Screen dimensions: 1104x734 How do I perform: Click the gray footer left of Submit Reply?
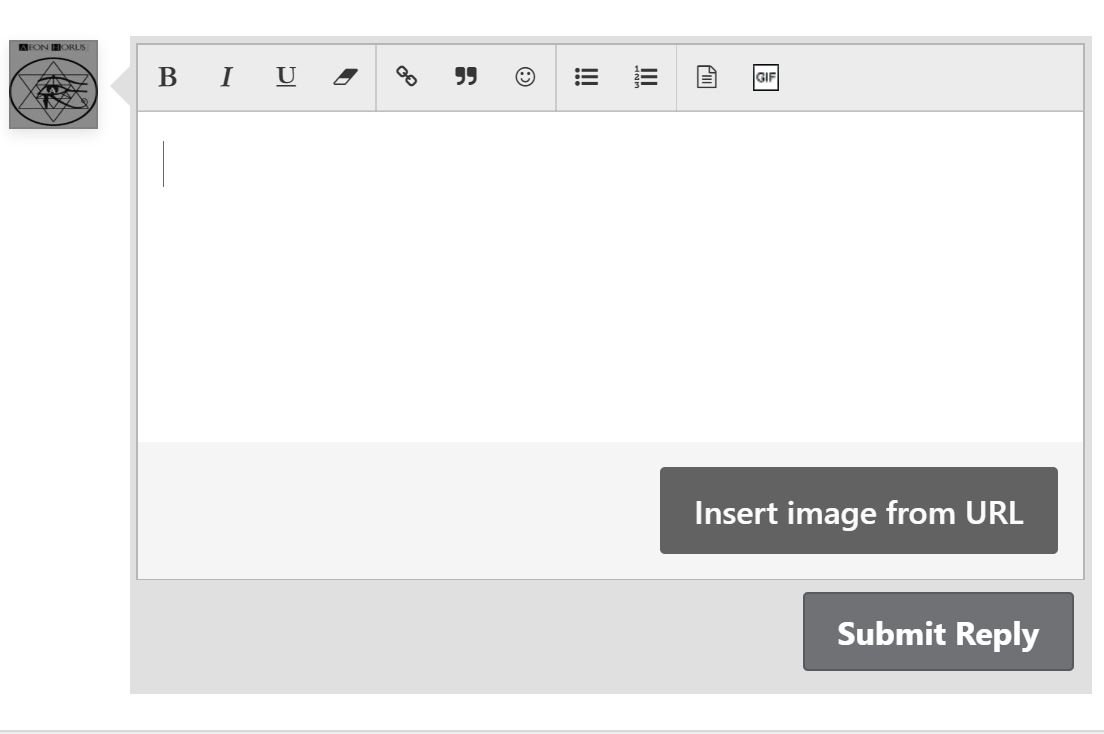(460, 634)
